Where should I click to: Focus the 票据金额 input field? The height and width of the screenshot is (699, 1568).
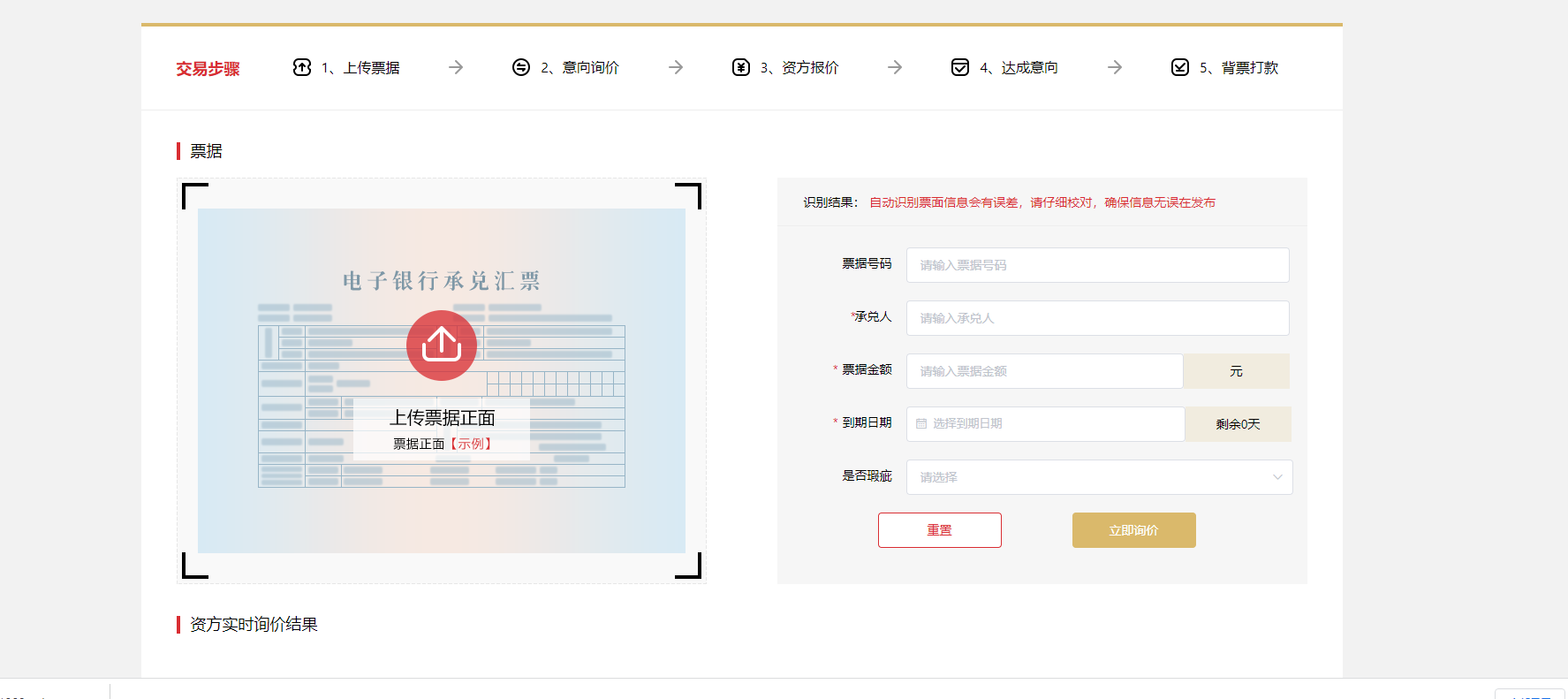1045,371
